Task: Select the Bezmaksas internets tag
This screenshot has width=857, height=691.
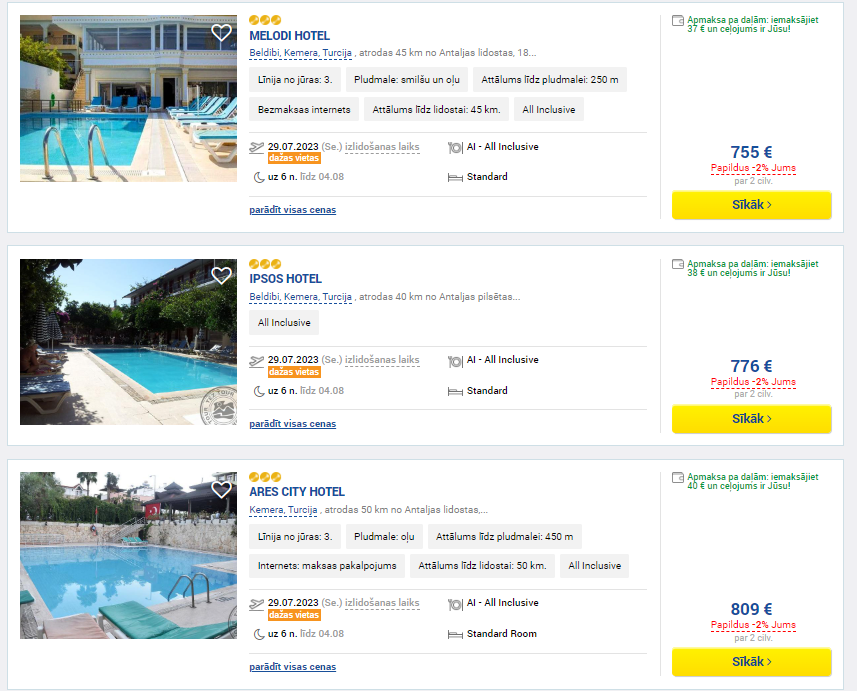Action: coord(304,109)
